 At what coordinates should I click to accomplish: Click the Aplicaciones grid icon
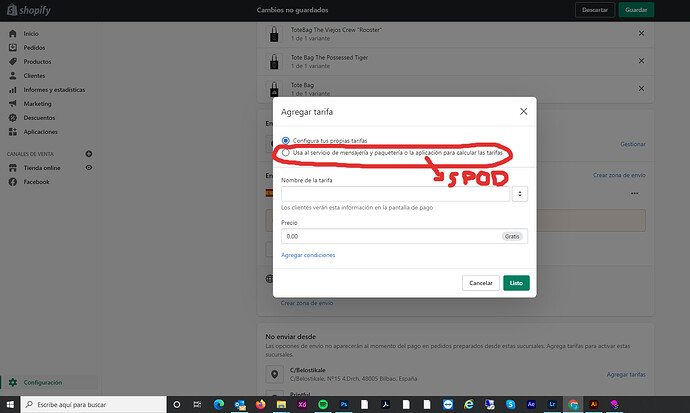click(13, 132)
